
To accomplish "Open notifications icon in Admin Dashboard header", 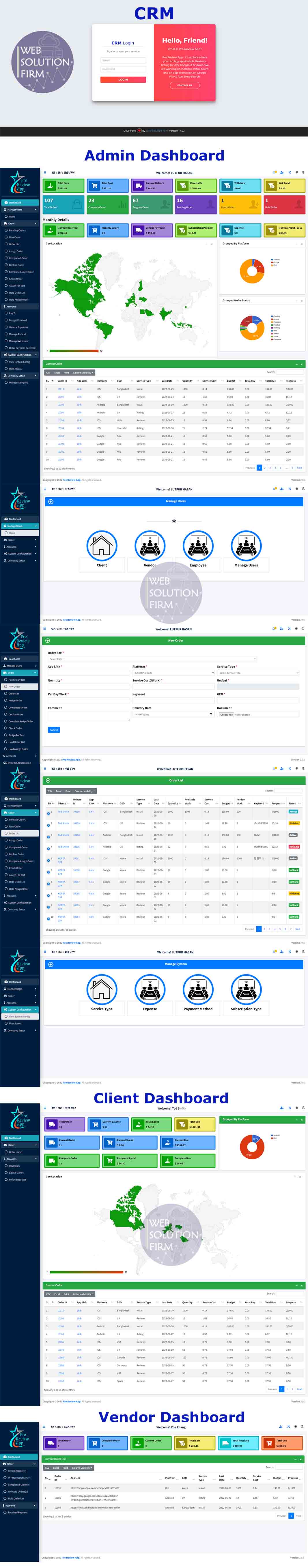I will click(x=275, y=172).
